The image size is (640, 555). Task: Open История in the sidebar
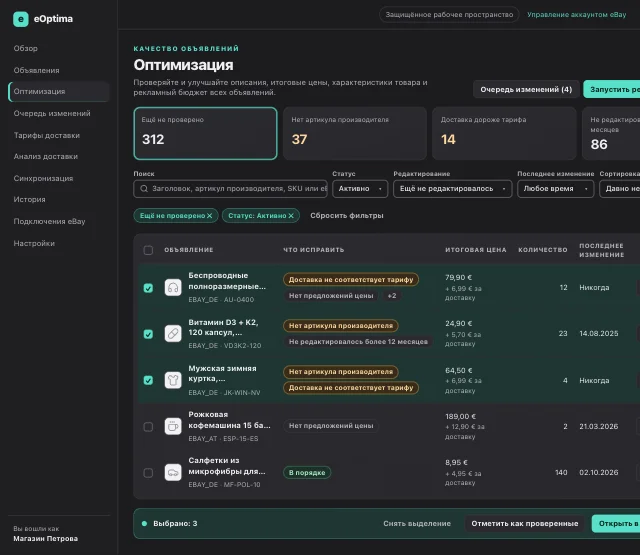click(29, 199)
